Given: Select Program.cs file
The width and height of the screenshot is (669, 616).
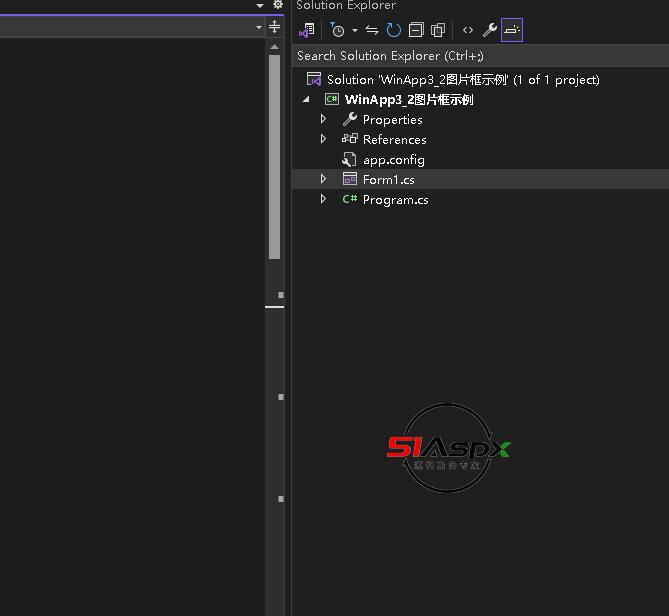Looking at the screenshot, I should (396, 200).
